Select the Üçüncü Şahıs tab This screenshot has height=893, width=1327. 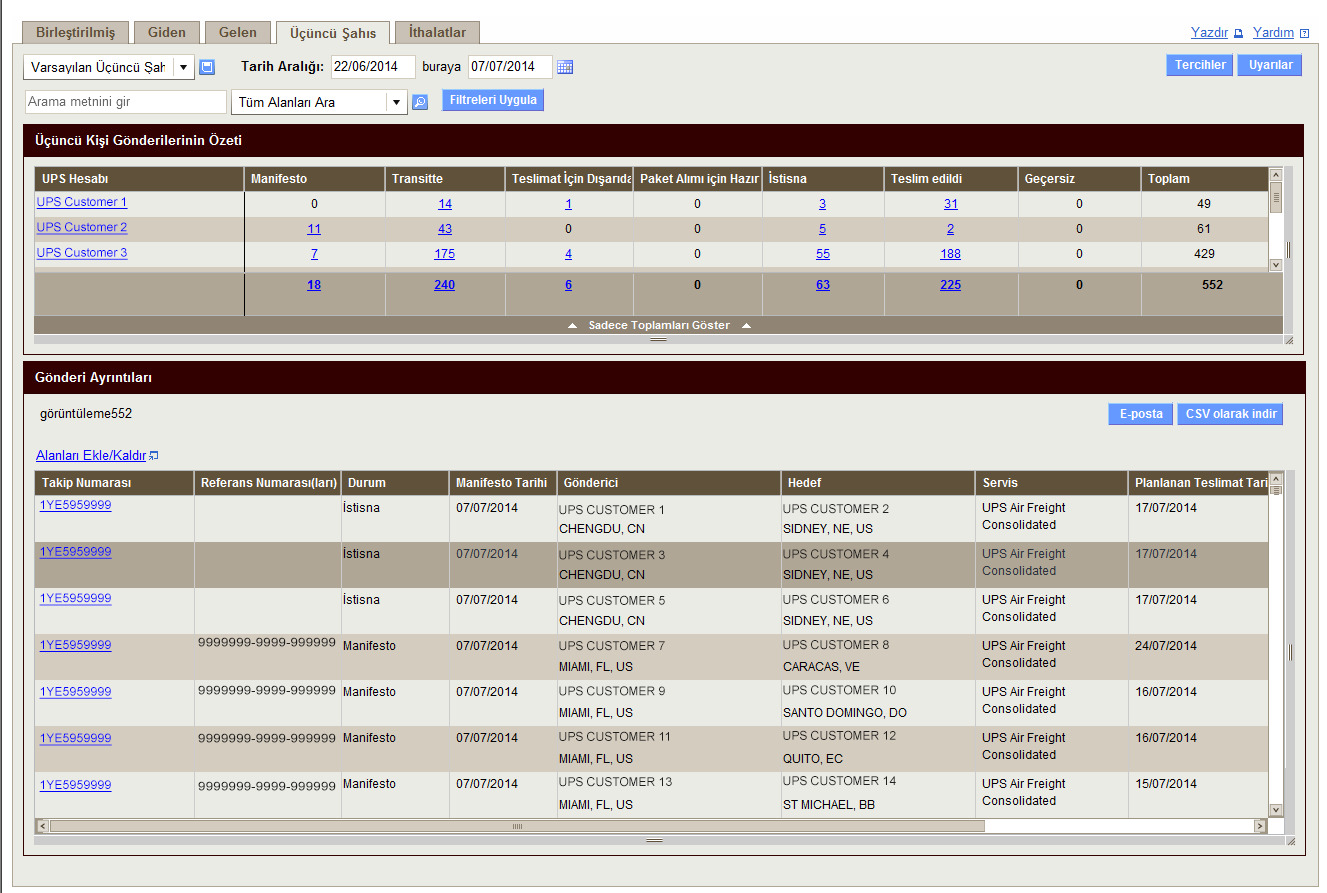click(333, 33)
